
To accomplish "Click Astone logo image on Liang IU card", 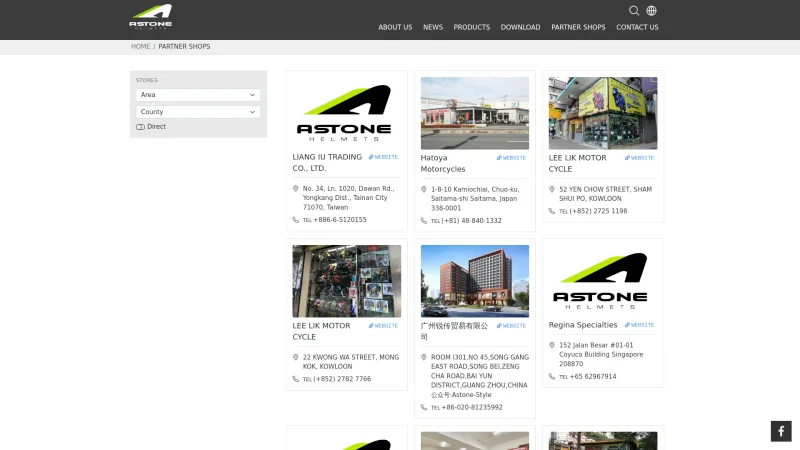I will coord(344,113).
